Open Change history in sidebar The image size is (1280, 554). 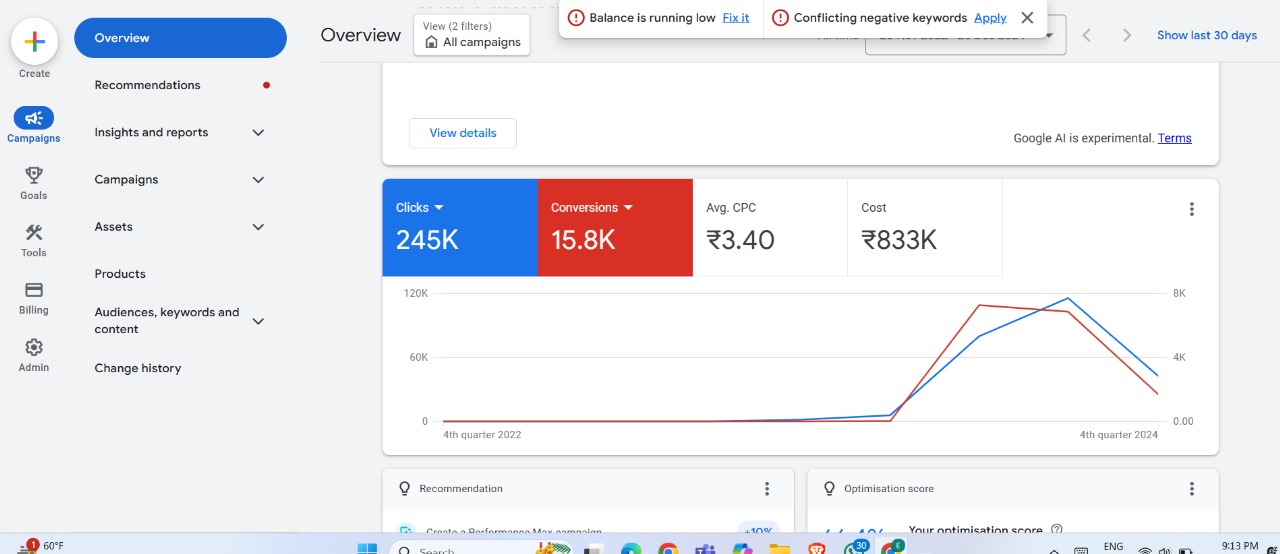pyautogui.click(x=138, y=368)
